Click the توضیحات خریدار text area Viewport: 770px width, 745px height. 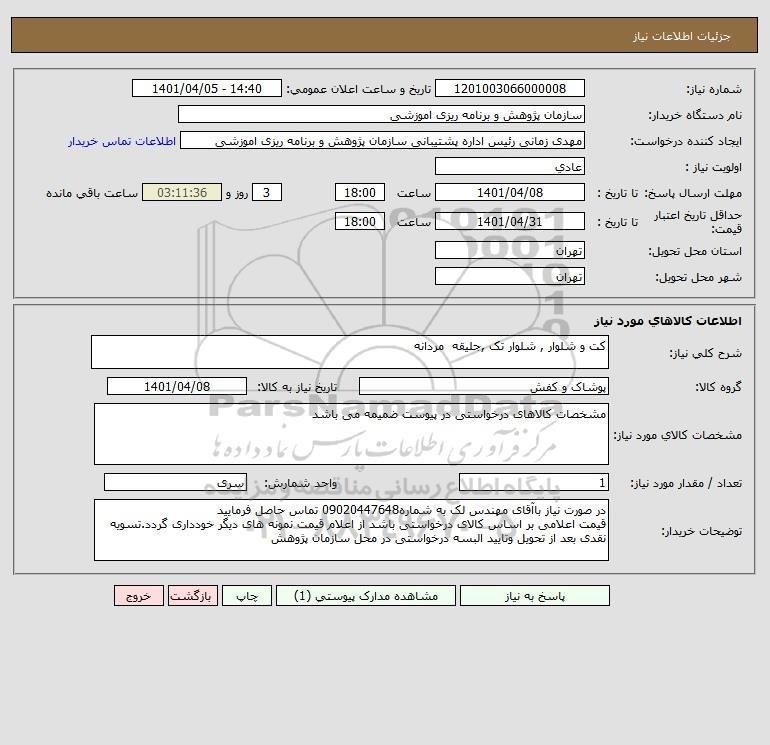point(351,530)
